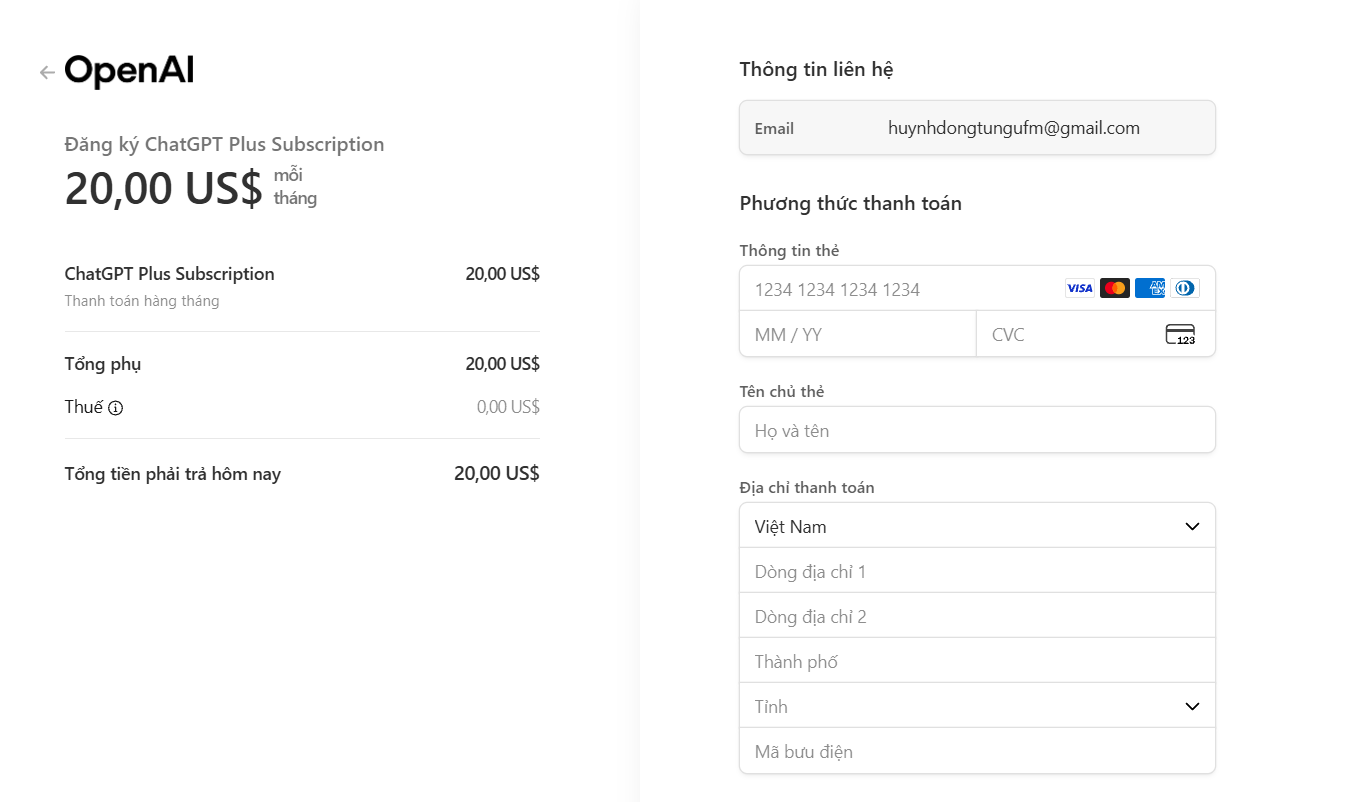Click the MM / YY expiry field

858,334
